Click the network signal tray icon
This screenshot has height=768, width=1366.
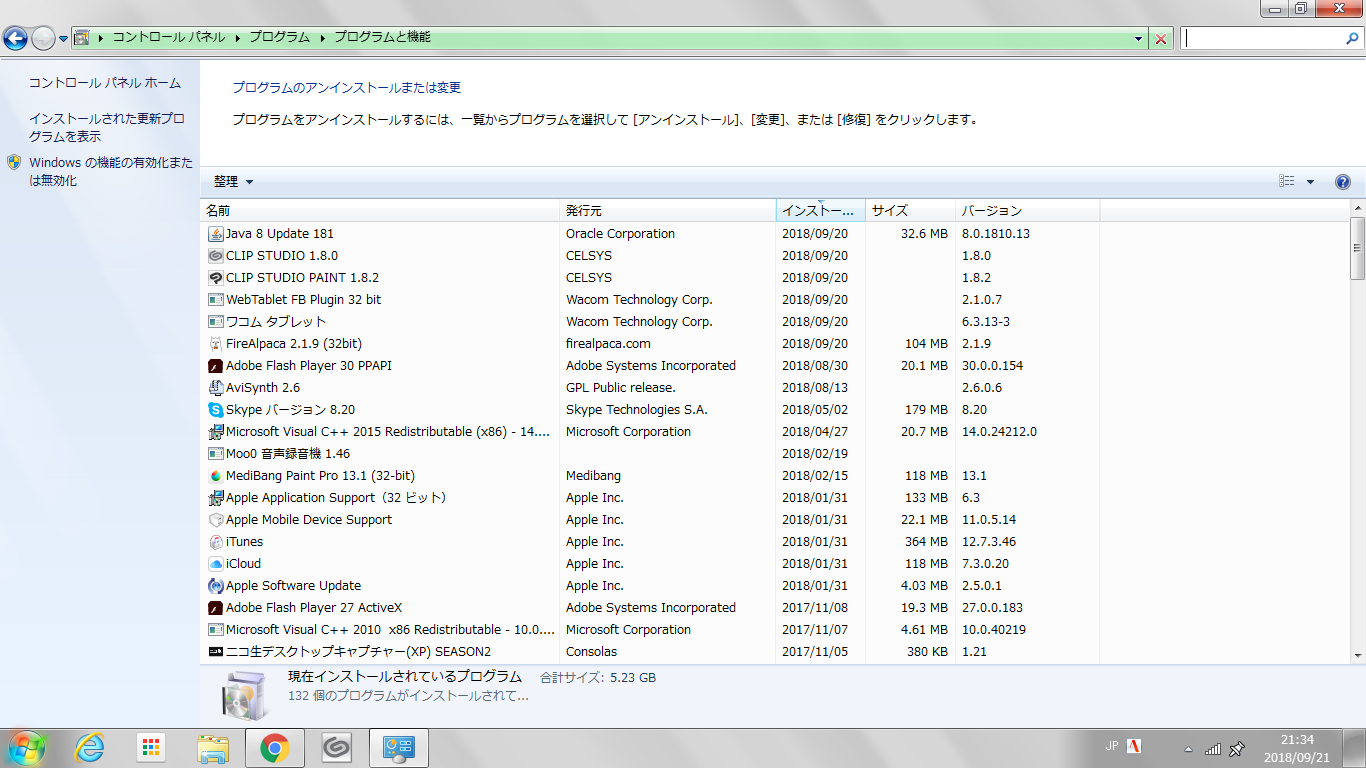coord(1213,748)
